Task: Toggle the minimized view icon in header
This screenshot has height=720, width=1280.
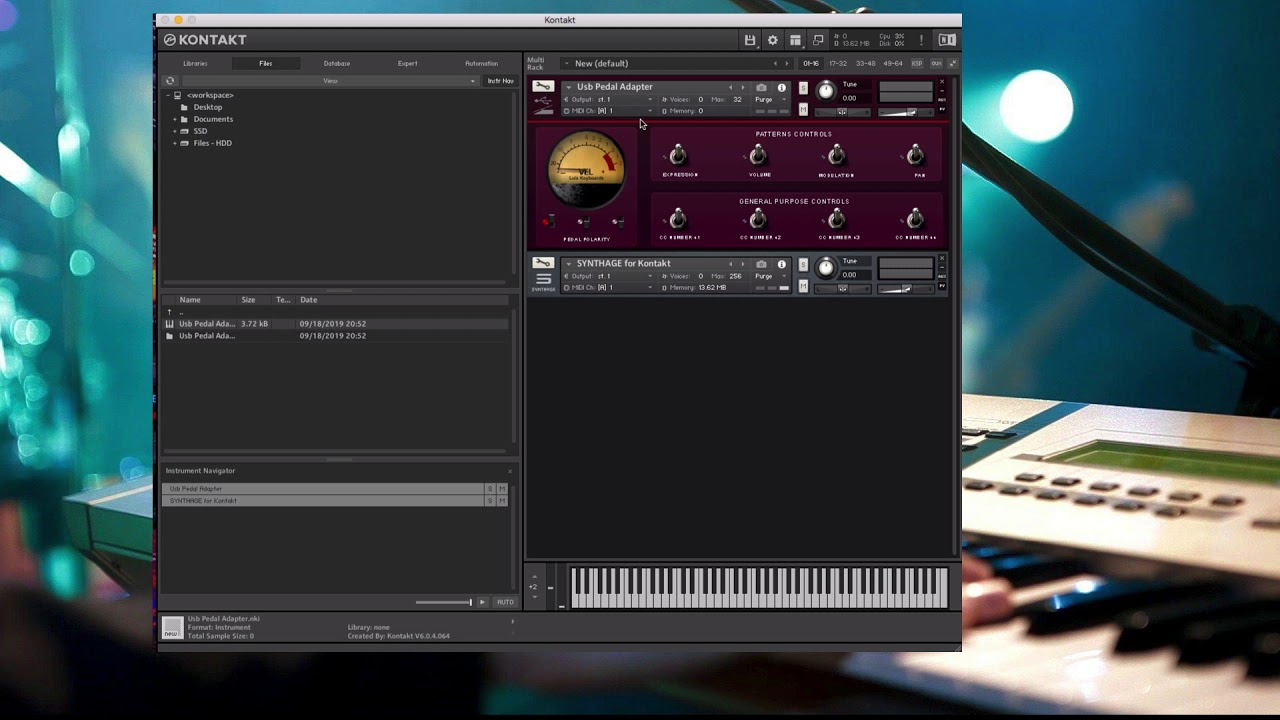Action: click(x=818, y=40)
